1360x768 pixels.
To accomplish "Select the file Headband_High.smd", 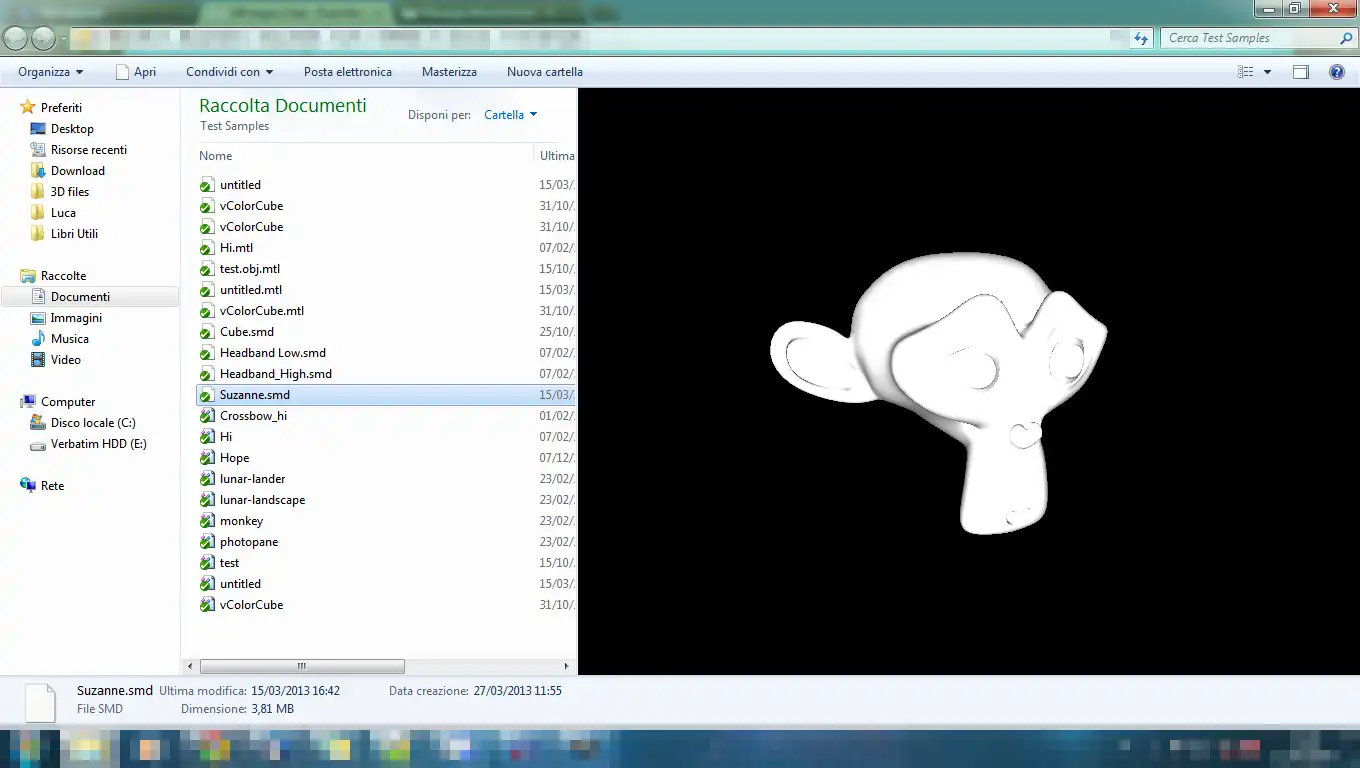I will (276, 374).
